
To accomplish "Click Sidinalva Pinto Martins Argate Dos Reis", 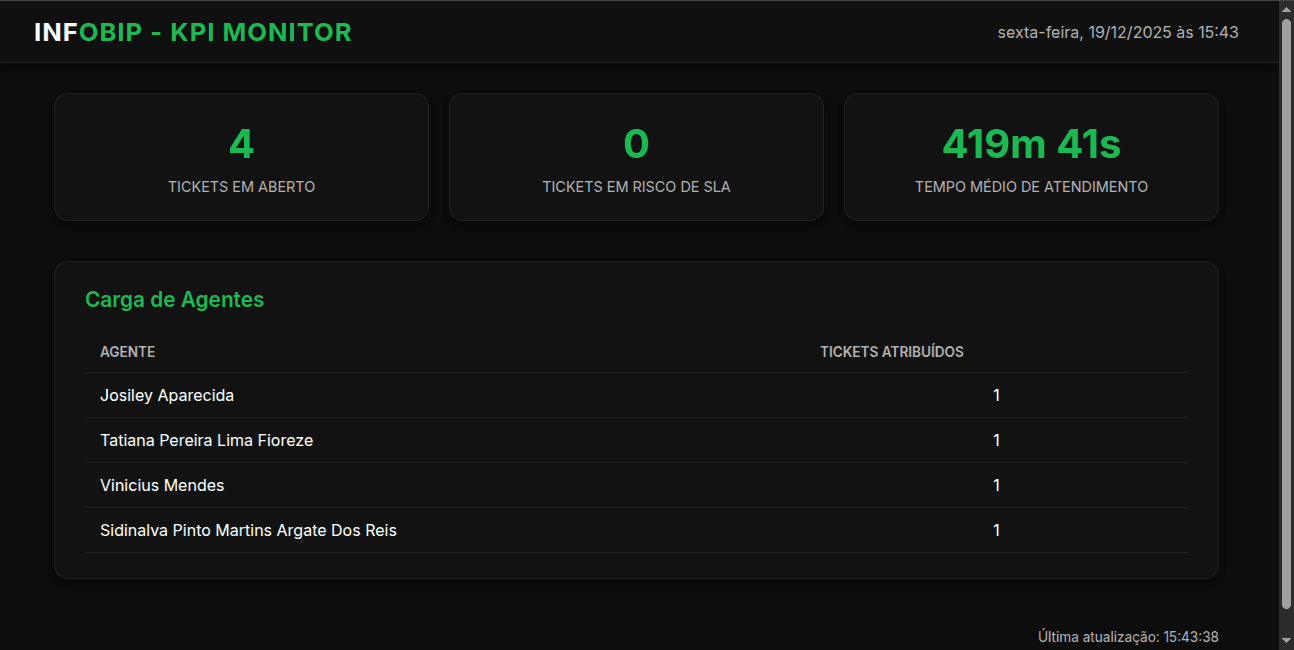I will 400,530.
